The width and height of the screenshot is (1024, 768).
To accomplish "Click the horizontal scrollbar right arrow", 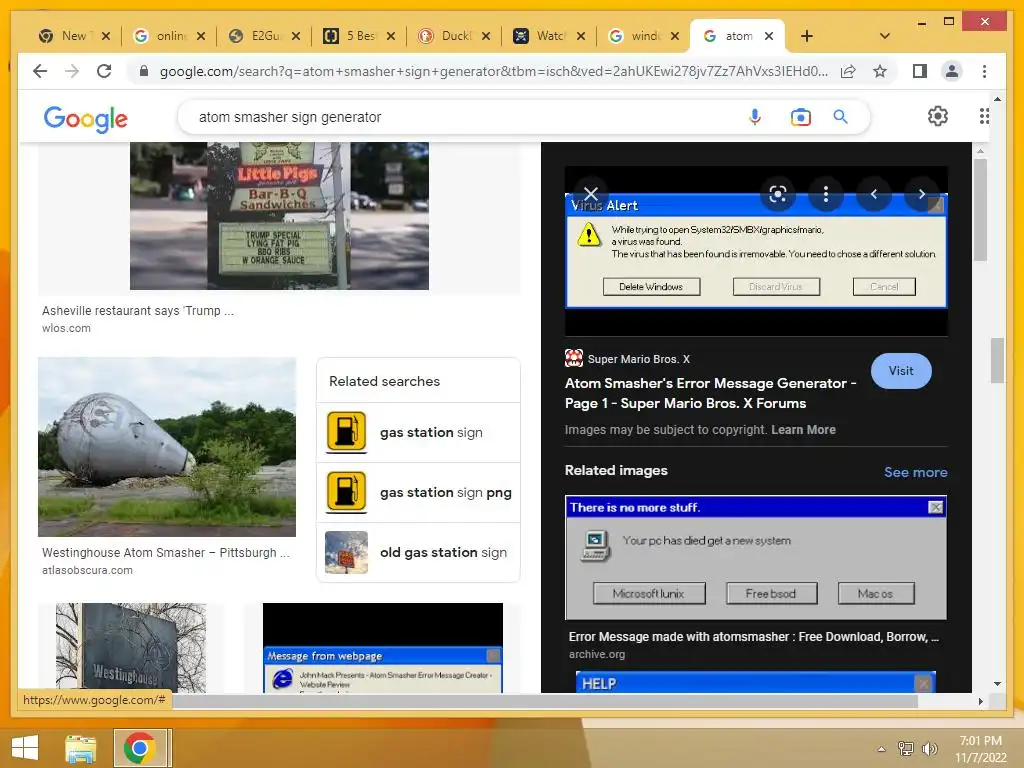I will pyautogui.click(x=980, y=701).
